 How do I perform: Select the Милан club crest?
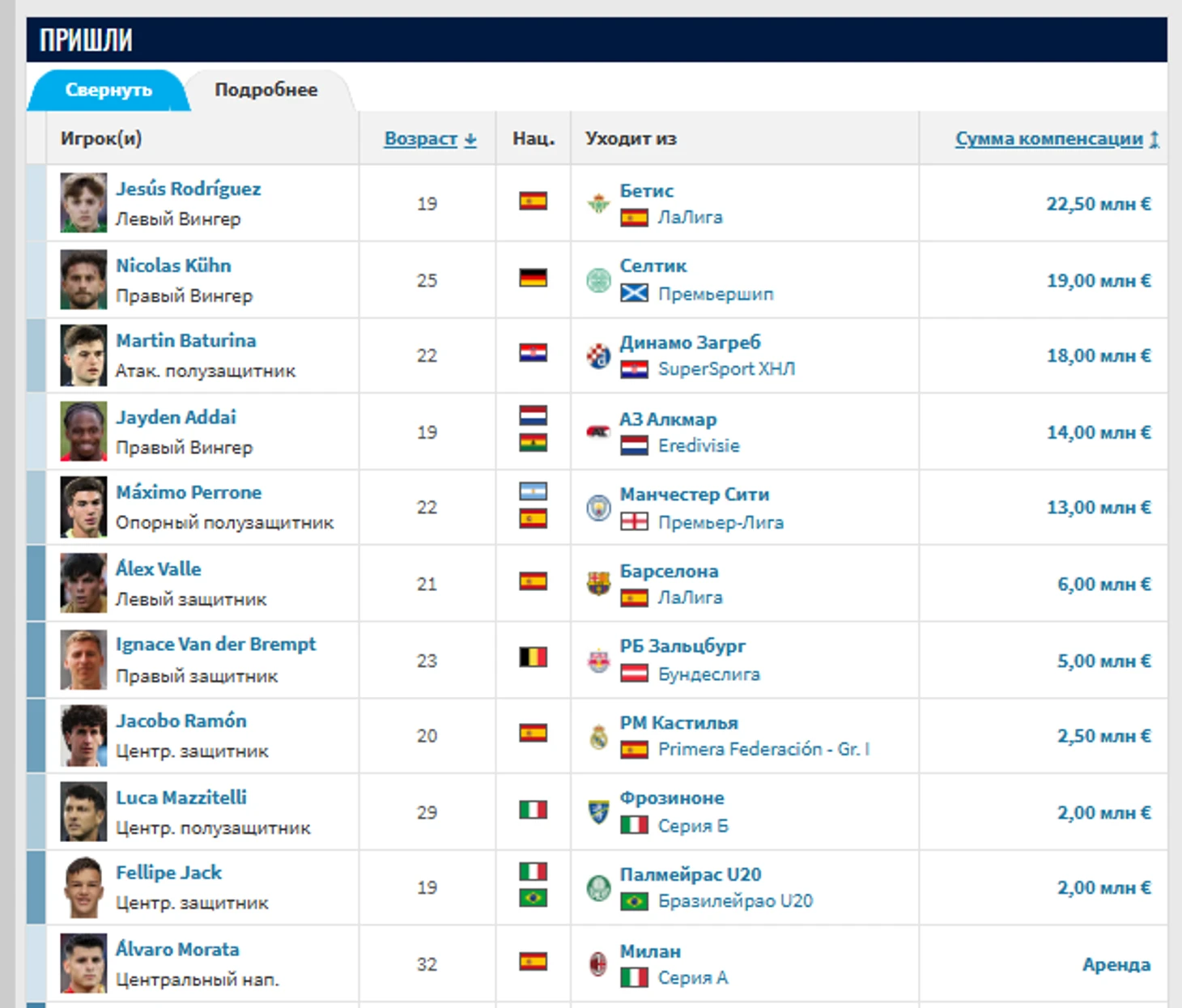(x=598, y=964)
